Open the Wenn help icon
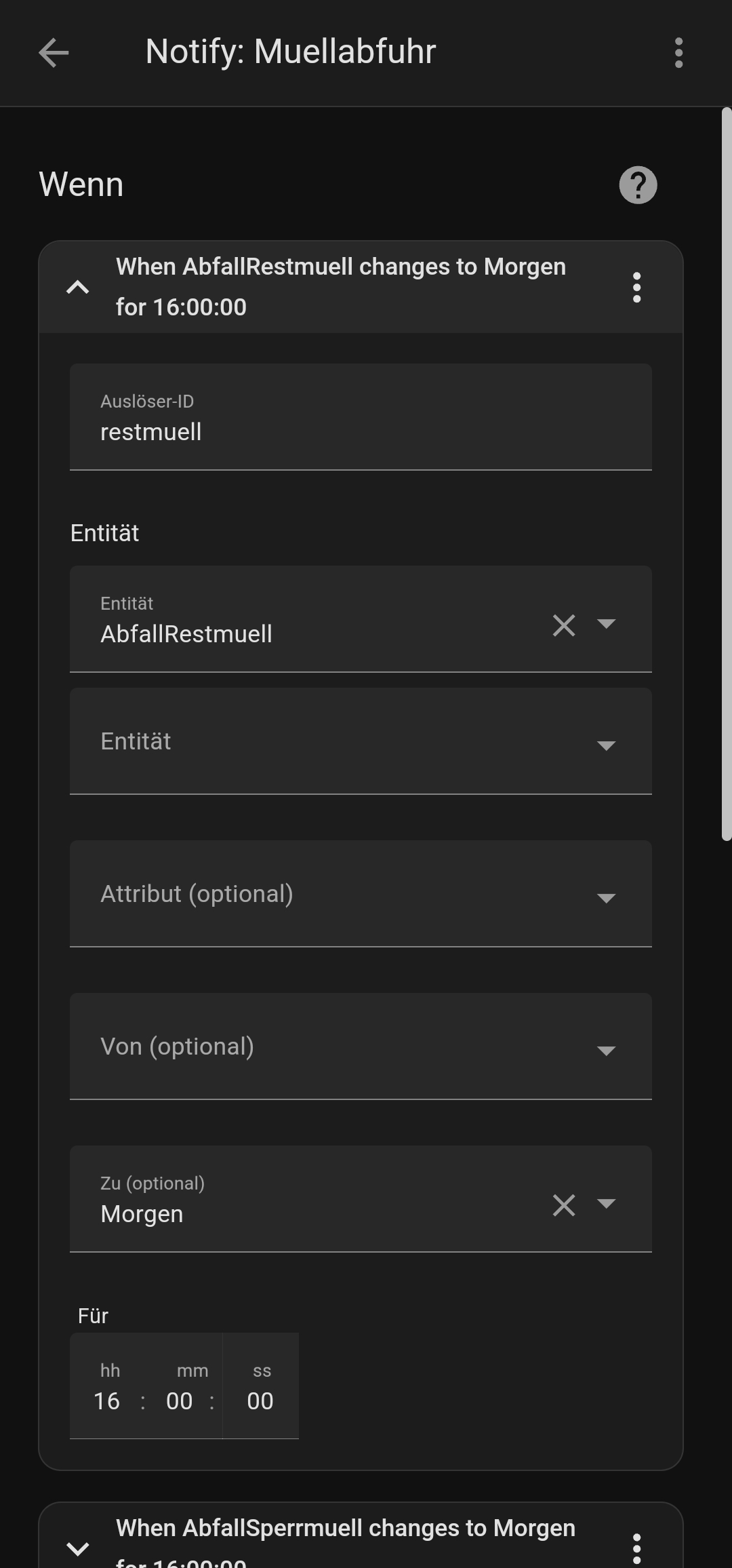This screenshot has width=732, height=1568. [638, 185]
